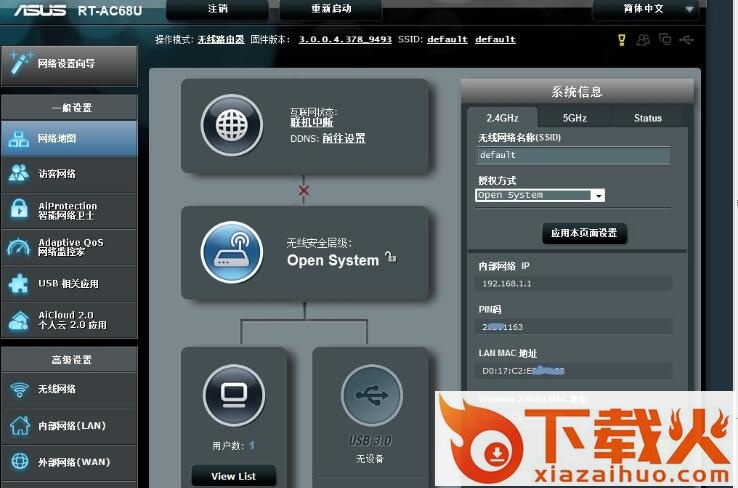Click the 应用本页面设置 apply button
Screen dimensions: 738x488
click(x=584, y=233)
